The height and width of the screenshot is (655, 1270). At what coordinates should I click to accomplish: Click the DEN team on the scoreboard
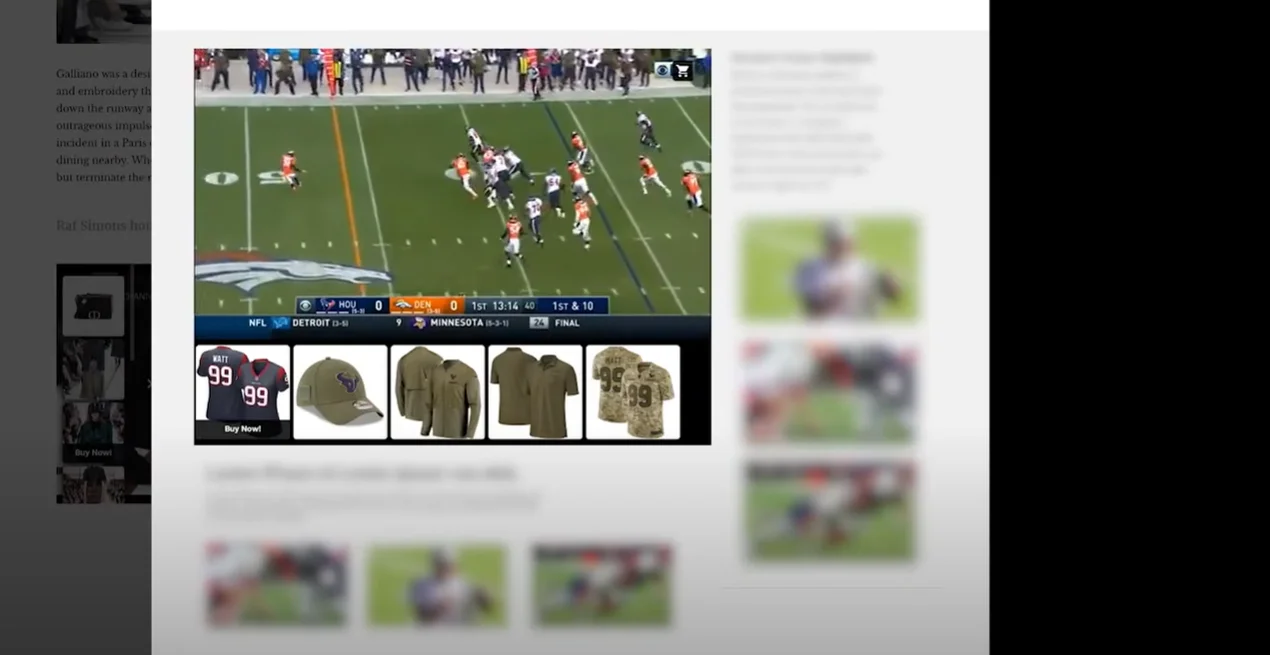(426, 306)
